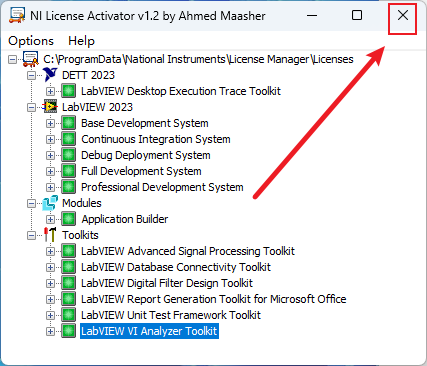Expand LabVIEW Advanced Signal Processing Toolkit node

tap(50, 251)
